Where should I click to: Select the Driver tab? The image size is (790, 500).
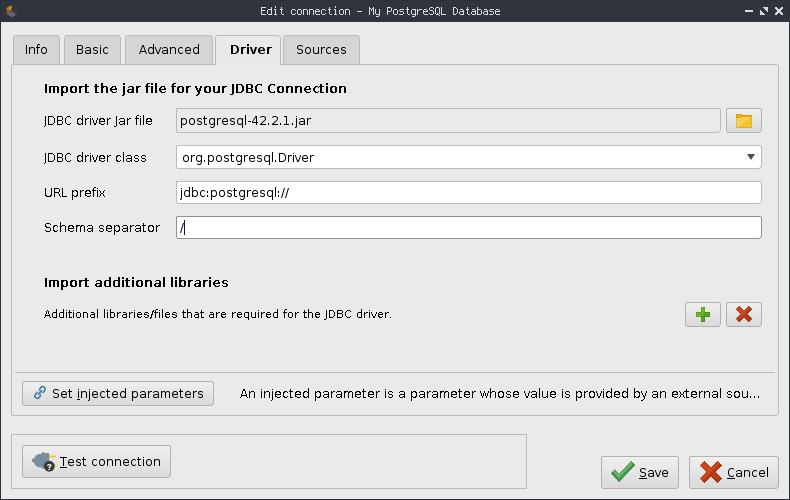[x=250, y=50]
